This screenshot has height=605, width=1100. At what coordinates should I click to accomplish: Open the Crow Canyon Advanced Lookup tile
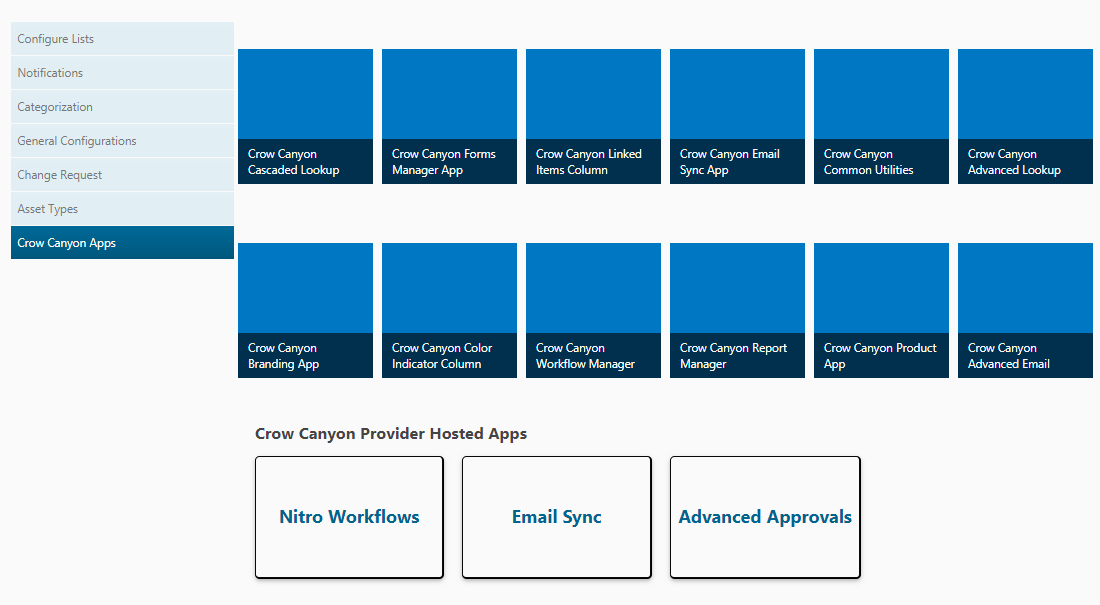click(x=1025, y=117)
